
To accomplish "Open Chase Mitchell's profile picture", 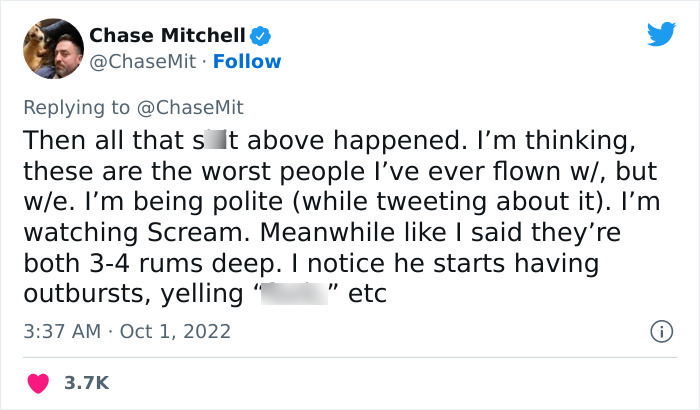I will 52,47.
